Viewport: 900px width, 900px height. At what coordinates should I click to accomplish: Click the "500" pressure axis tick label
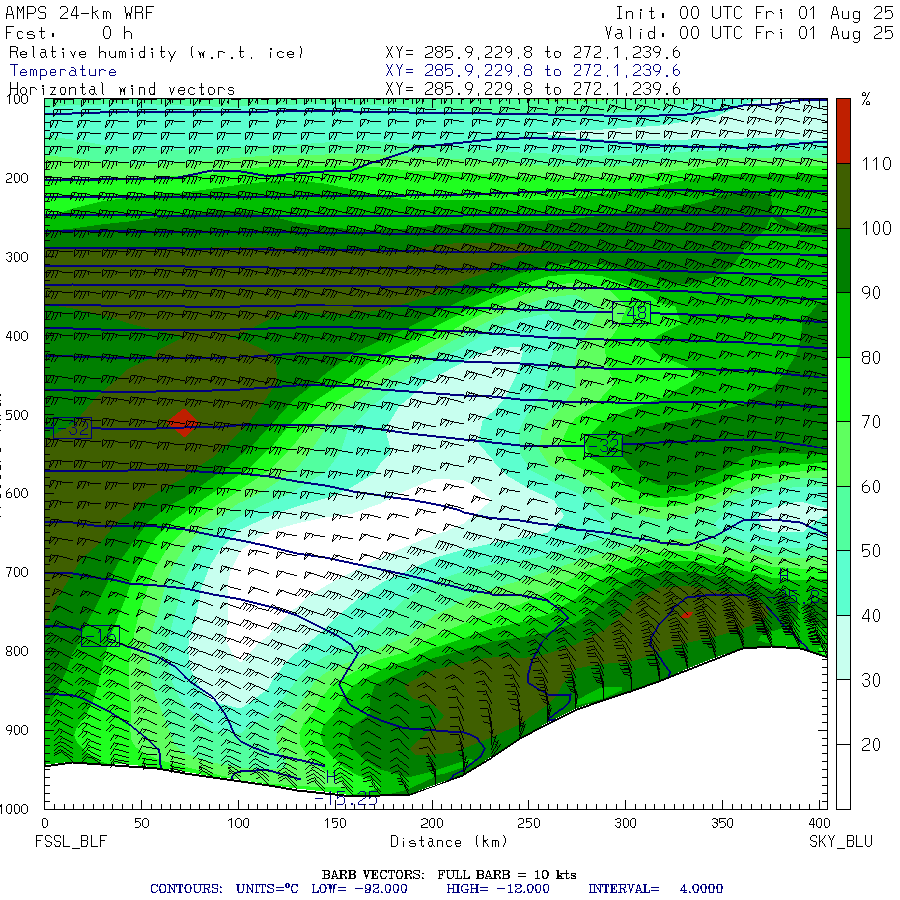pos(17,415)
